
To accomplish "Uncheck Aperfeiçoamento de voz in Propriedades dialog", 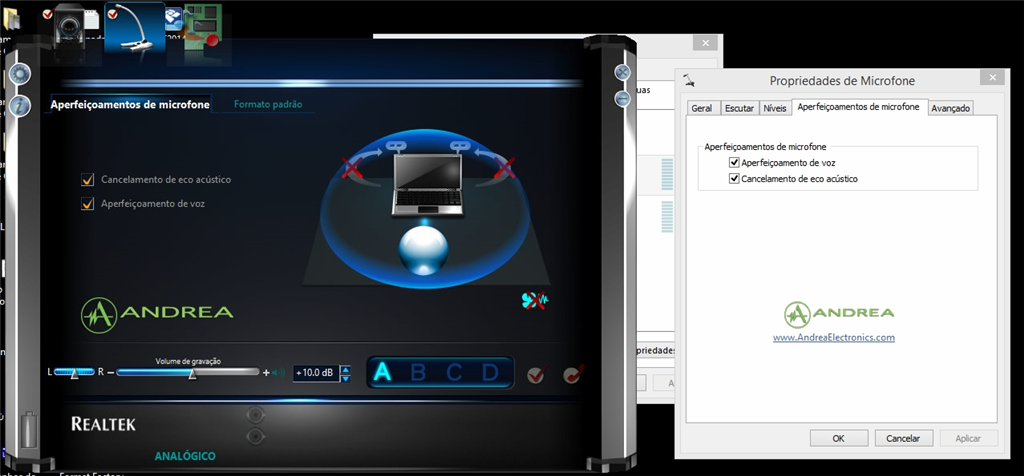I will click(734, 163).
